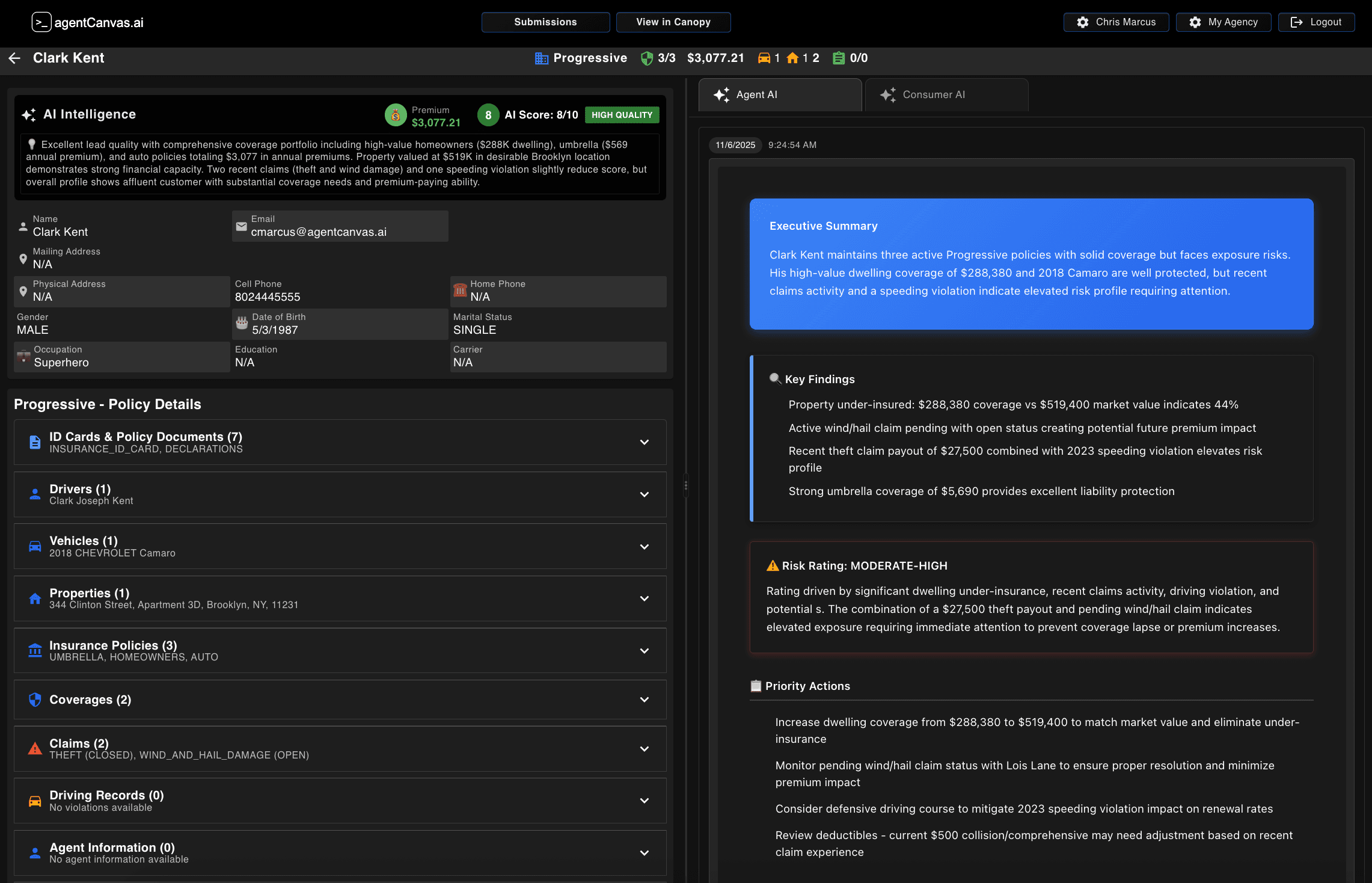Click the Gender value MALE
Image resolution: width=1372 pixels, height=883 pixels.
(x=32, y=330)
